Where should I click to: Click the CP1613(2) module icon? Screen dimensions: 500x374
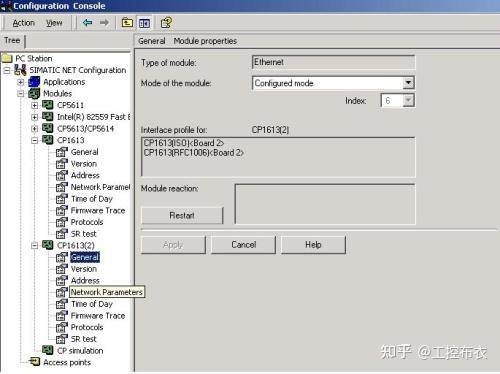point(47,245)
